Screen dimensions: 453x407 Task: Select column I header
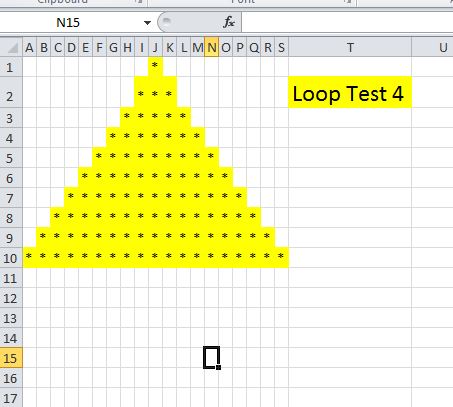pos(141,48)
